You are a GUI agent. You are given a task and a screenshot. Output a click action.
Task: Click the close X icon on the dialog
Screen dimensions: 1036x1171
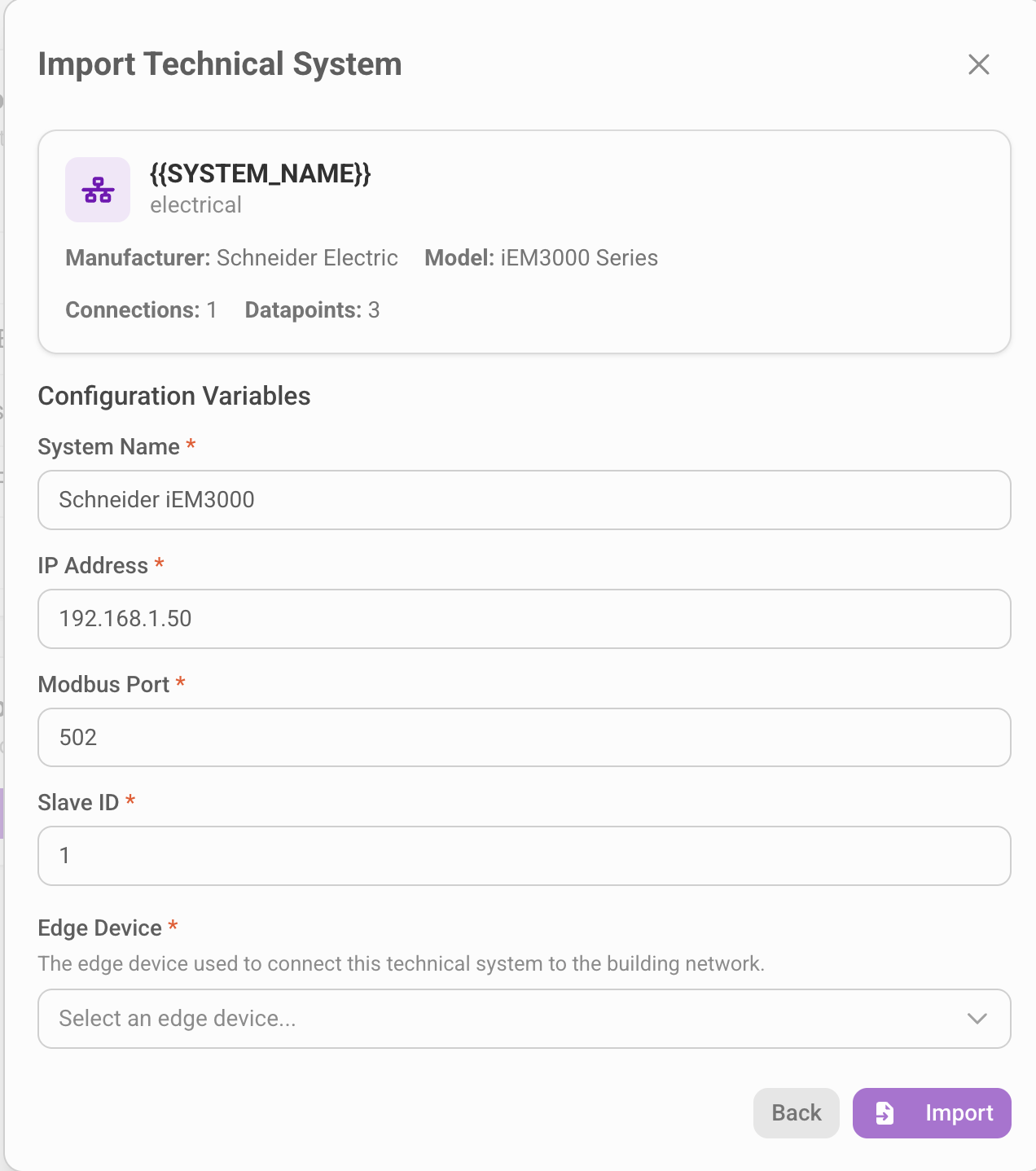(x=979, y=64)
